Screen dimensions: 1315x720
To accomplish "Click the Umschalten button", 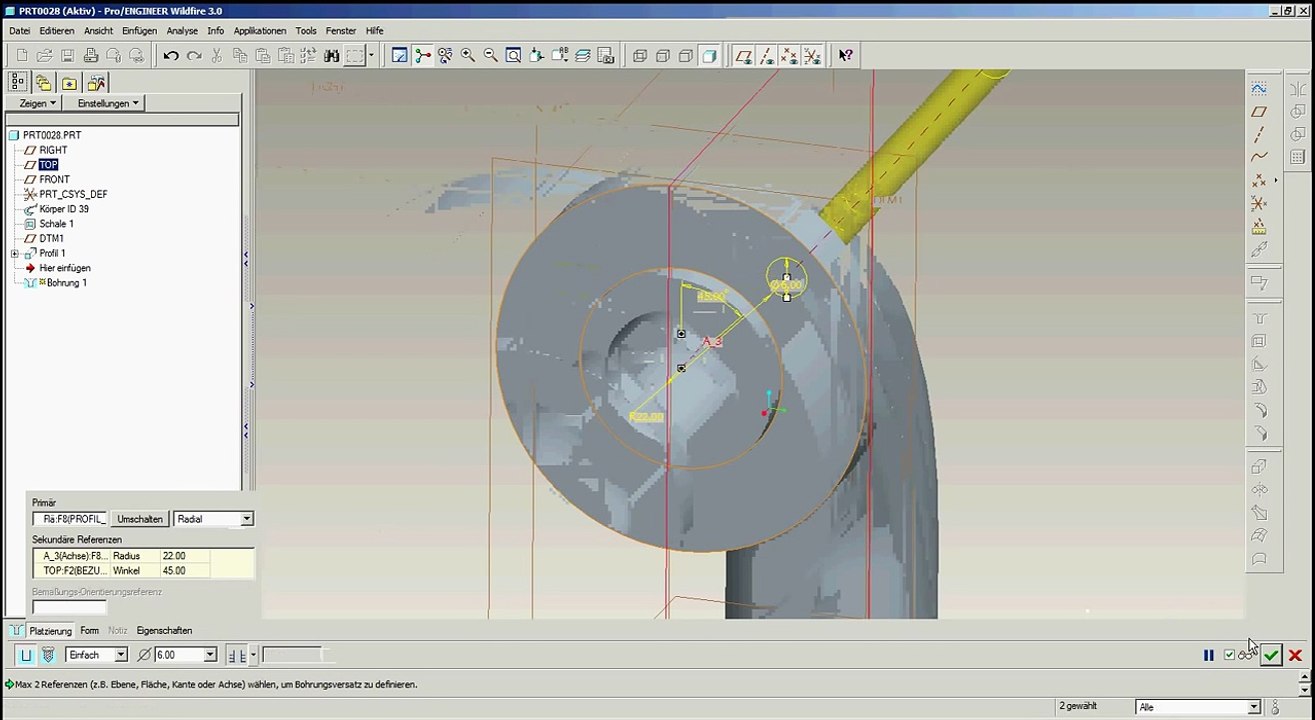I will pyautogui.click(x=140, y=519).
